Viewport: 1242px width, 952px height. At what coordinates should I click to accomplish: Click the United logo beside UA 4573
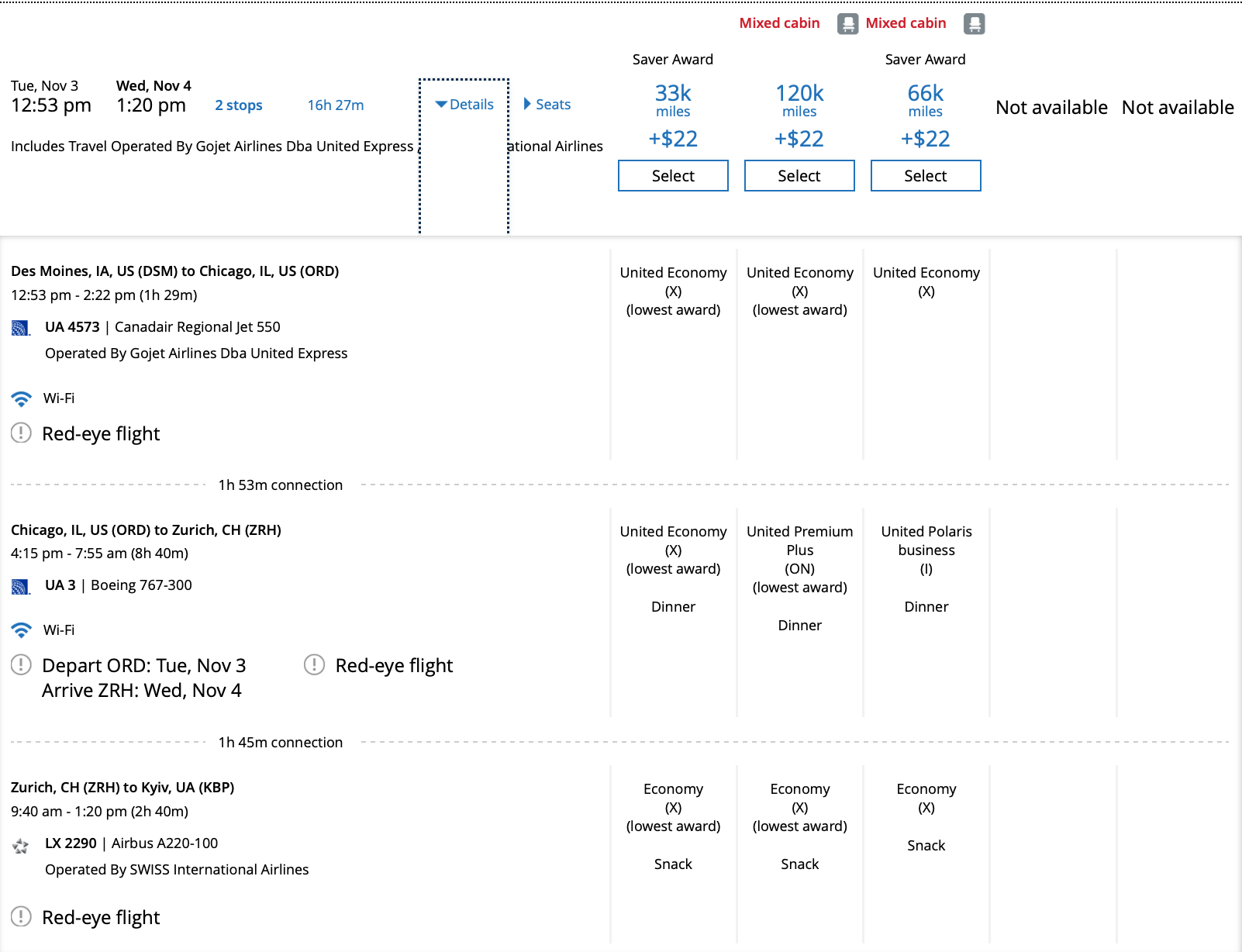21,326
